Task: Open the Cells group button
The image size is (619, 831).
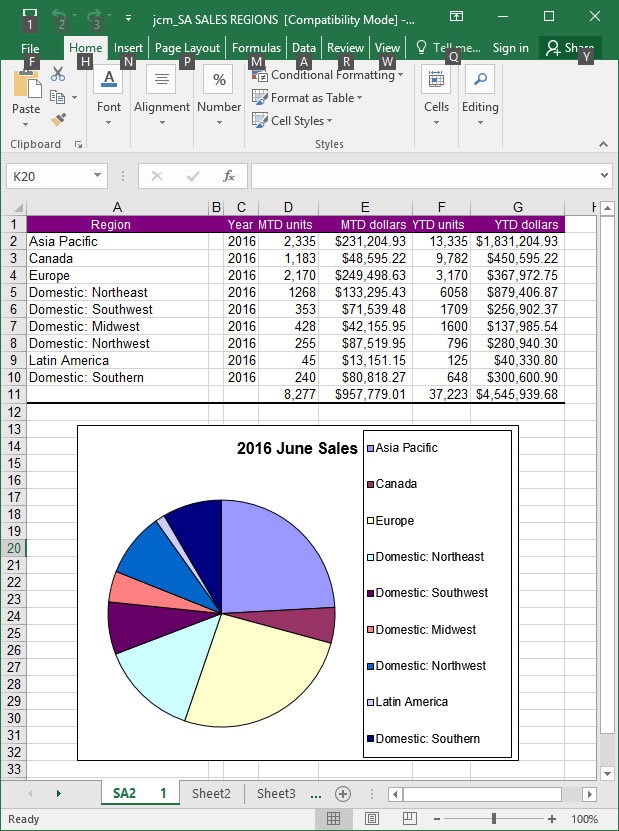Action: [436, 98]
